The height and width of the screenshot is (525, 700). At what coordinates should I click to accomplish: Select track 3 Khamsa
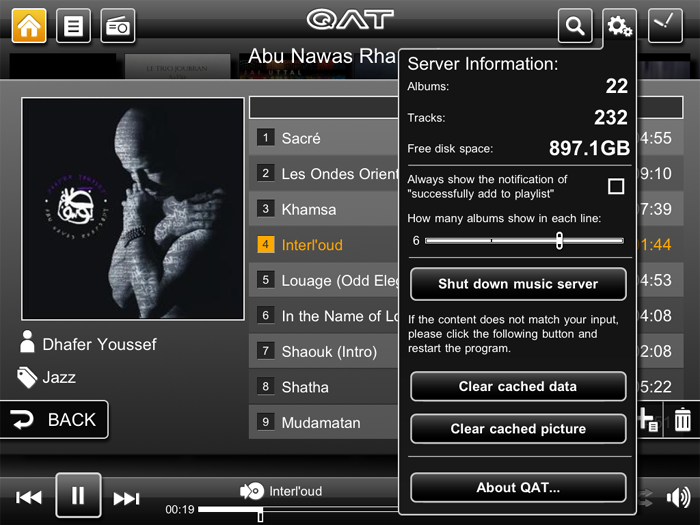[324, 209]
